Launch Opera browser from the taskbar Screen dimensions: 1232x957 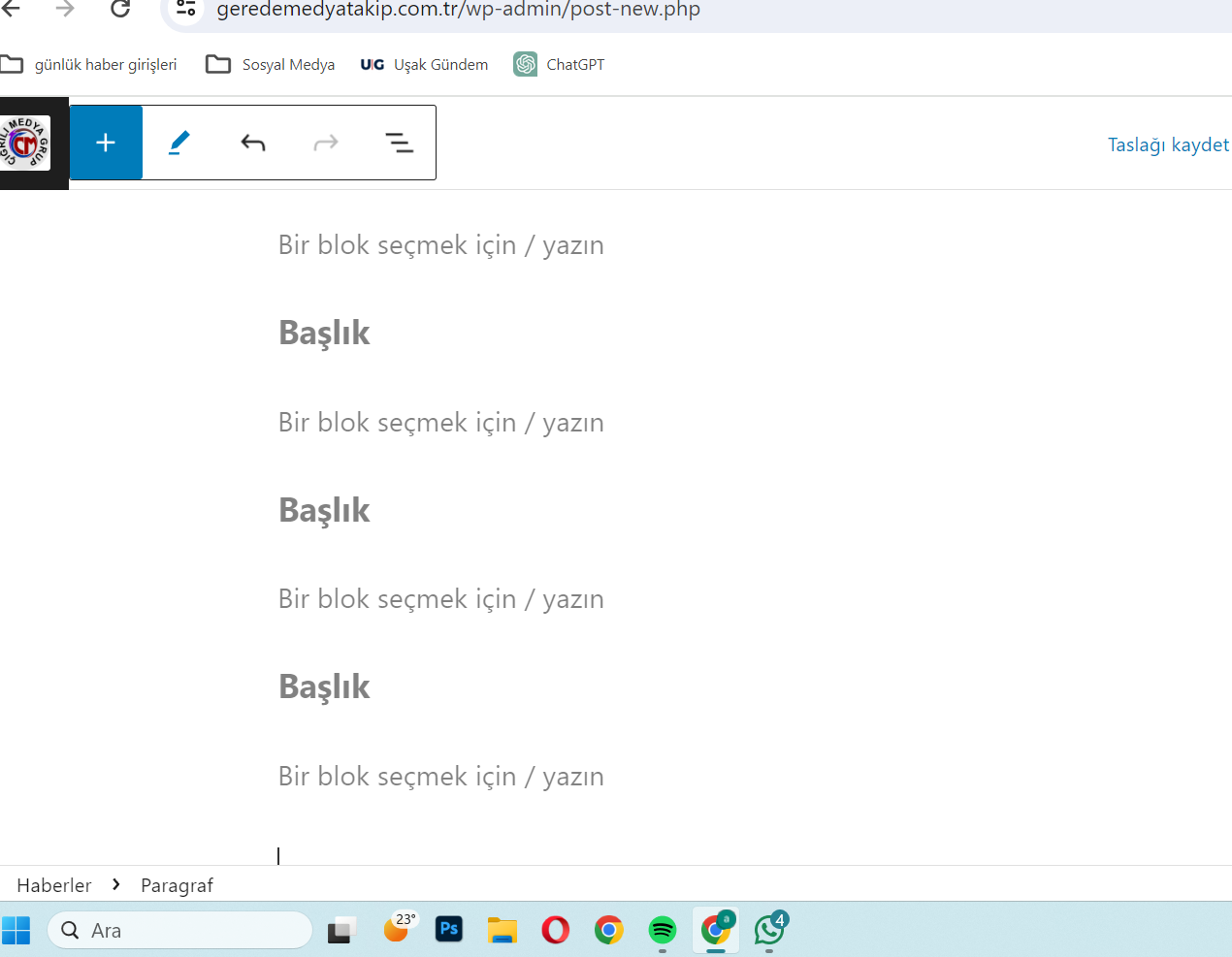(556, 931)
